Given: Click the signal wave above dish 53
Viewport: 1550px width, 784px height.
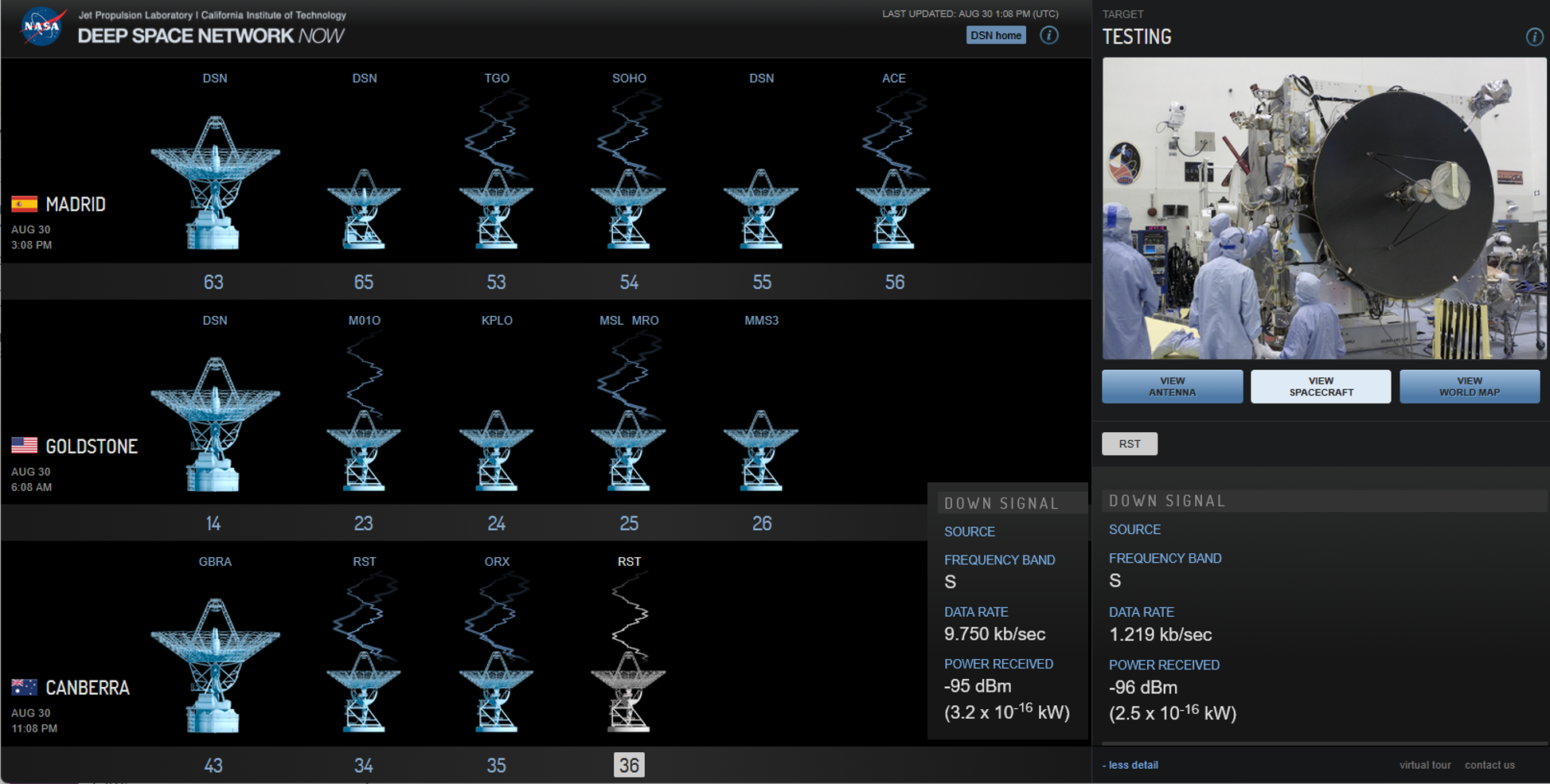Looking at the screenshot, I should 497,132.
